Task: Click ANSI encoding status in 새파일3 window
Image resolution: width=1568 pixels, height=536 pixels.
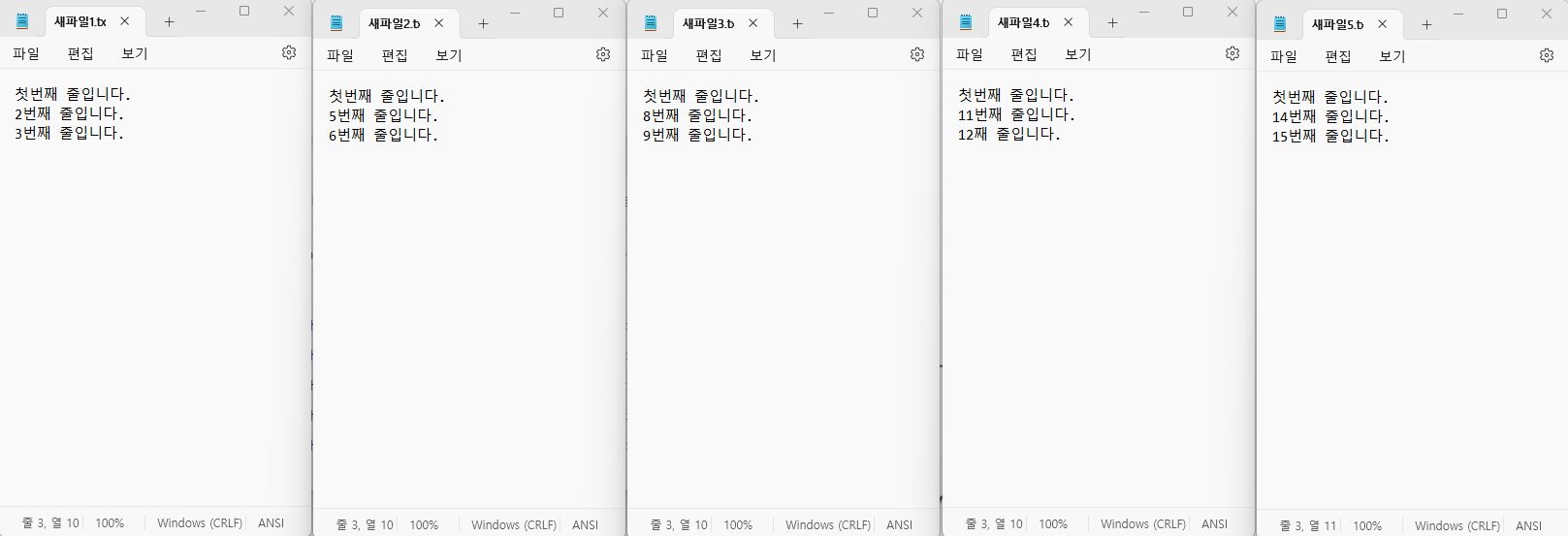Action: coord(899,524)
